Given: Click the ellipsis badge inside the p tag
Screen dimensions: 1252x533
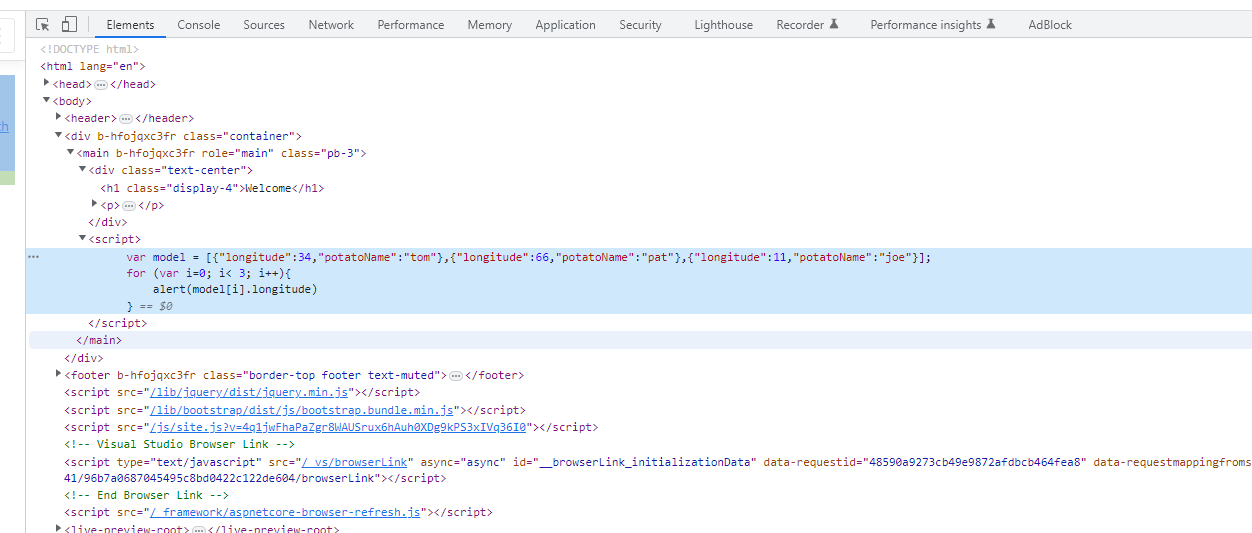Looking at the screenshot, I should (x=129, y=206).
